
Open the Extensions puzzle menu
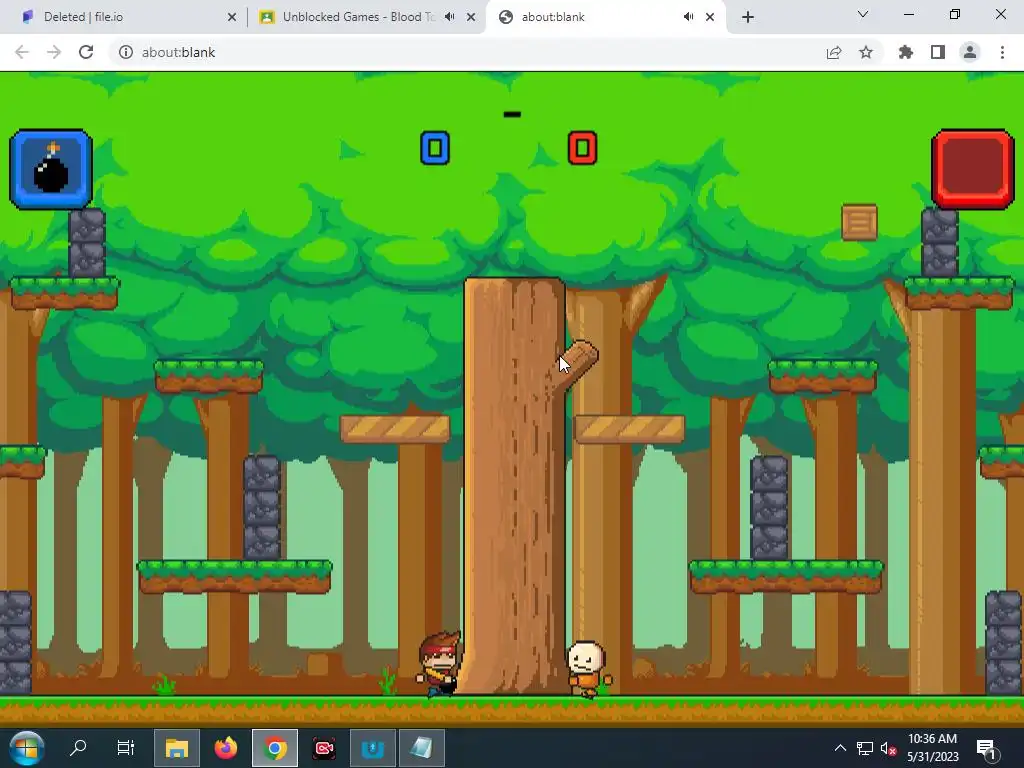tap(906, 52)
